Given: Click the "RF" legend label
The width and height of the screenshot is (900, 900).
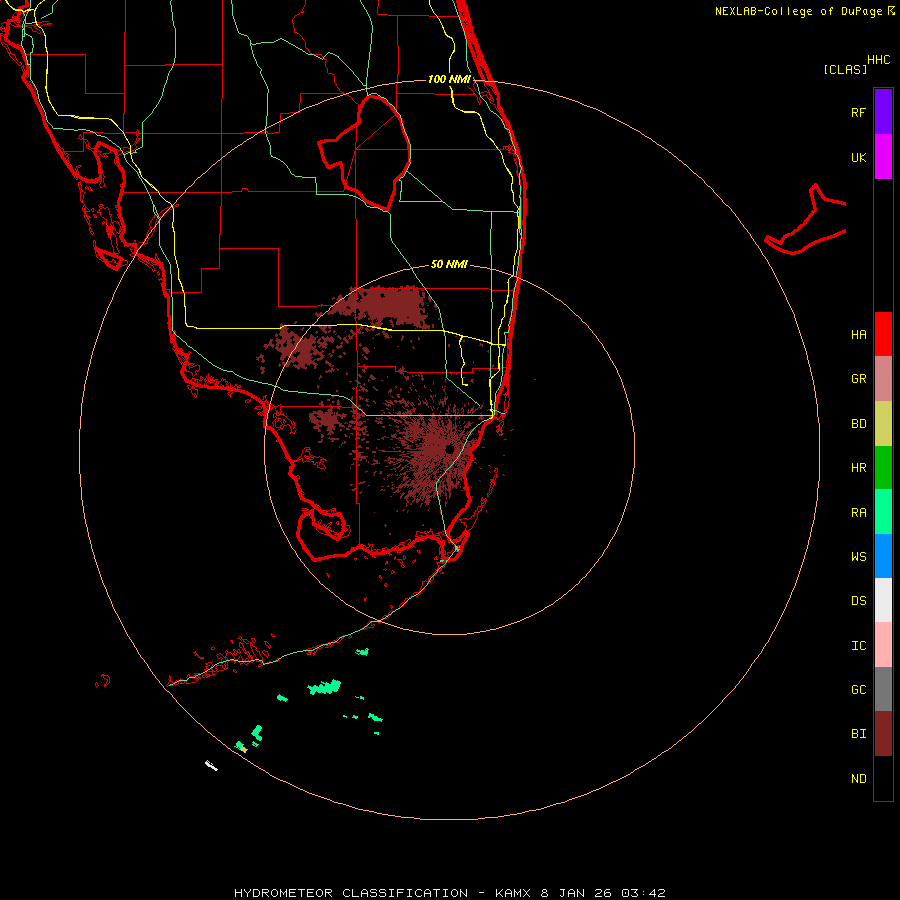Looking at the screenshot, I should (858, 112).
